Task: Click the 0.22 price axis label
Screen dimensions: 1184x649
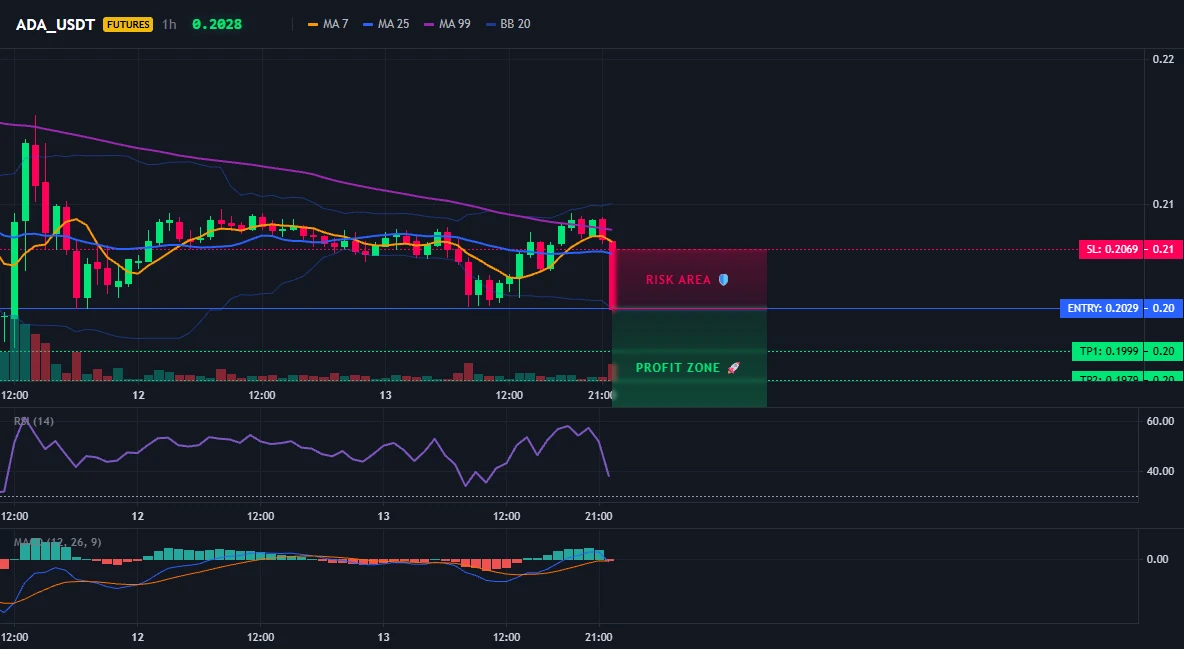Action: 1163,59
